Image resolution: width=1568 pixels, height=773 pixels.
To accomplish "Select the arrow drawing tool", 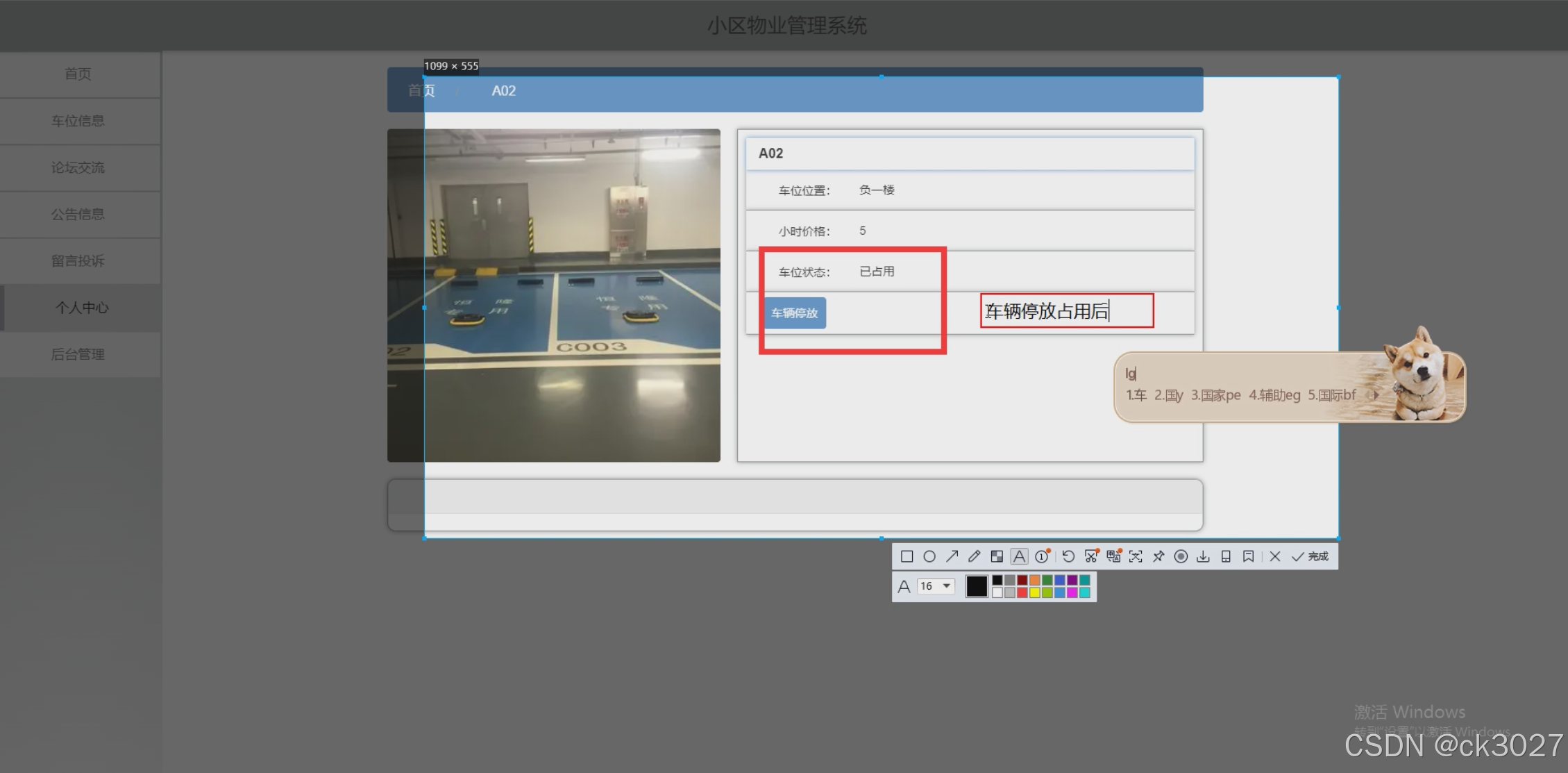I will point(952,556).
